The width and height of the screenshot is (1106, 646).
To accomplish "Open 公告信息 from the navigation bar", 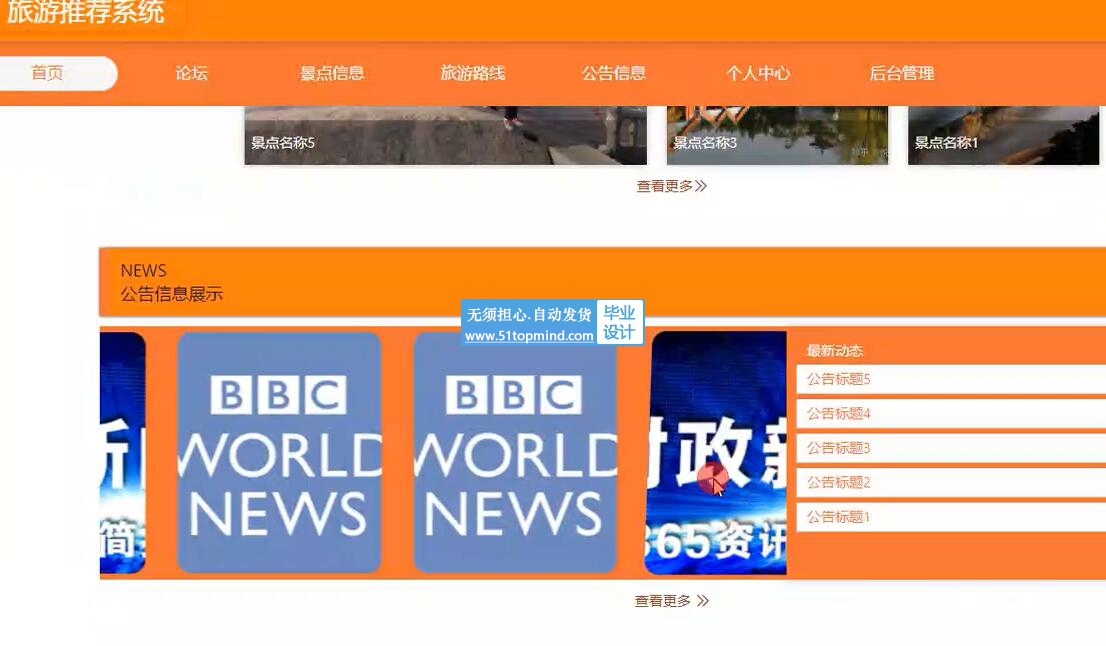I will [x=614, y=73].
